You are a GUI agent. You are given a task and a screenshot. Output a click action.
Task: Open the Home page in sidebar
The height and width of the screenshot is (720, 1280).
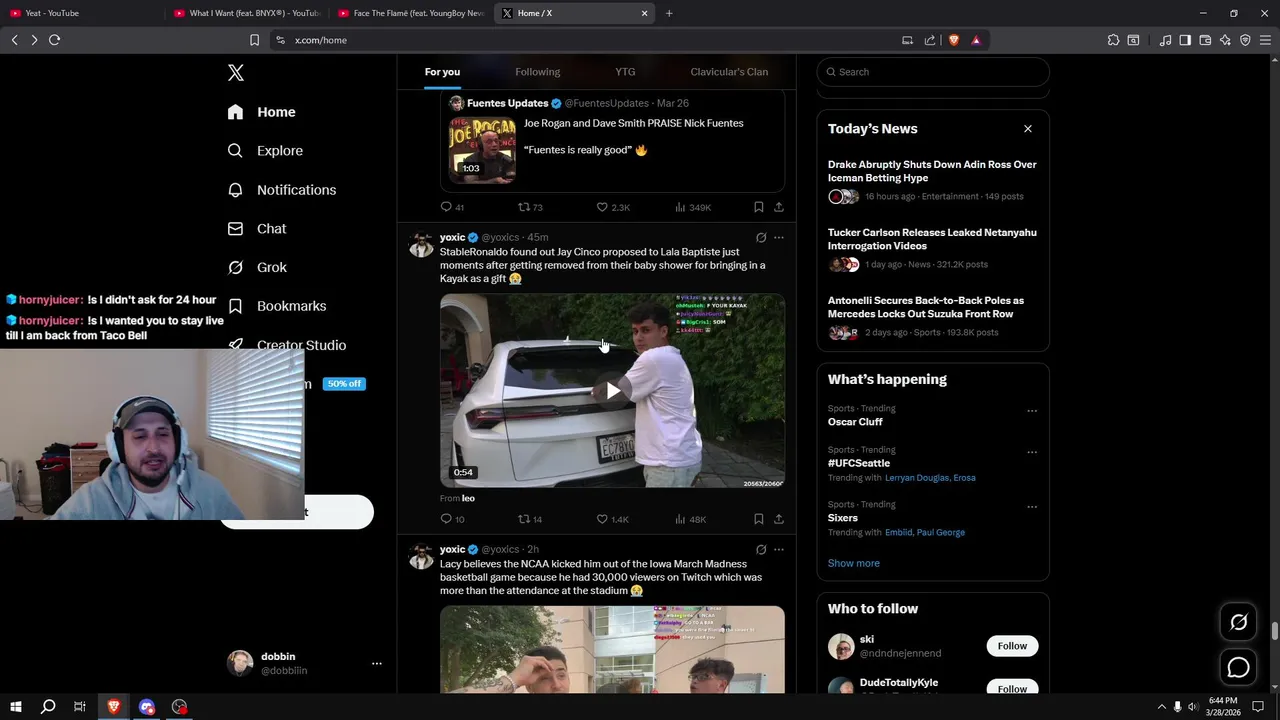pos(262,112)
